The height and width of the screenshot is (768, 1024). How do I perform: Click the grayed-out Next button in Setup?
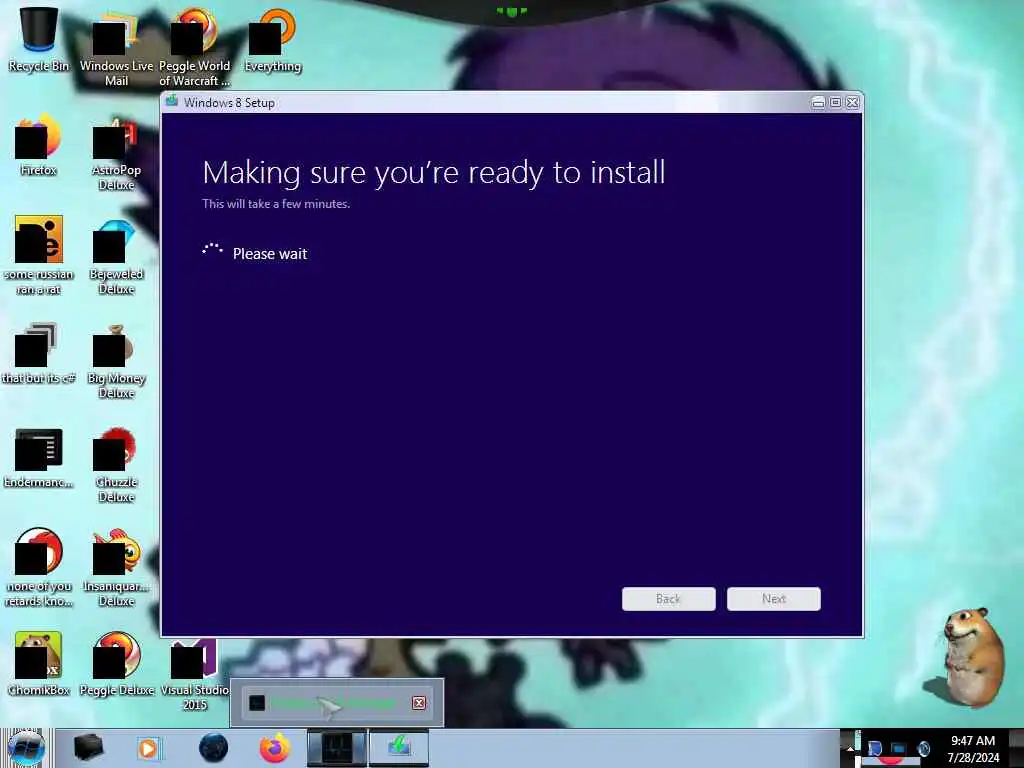point(774,599)
